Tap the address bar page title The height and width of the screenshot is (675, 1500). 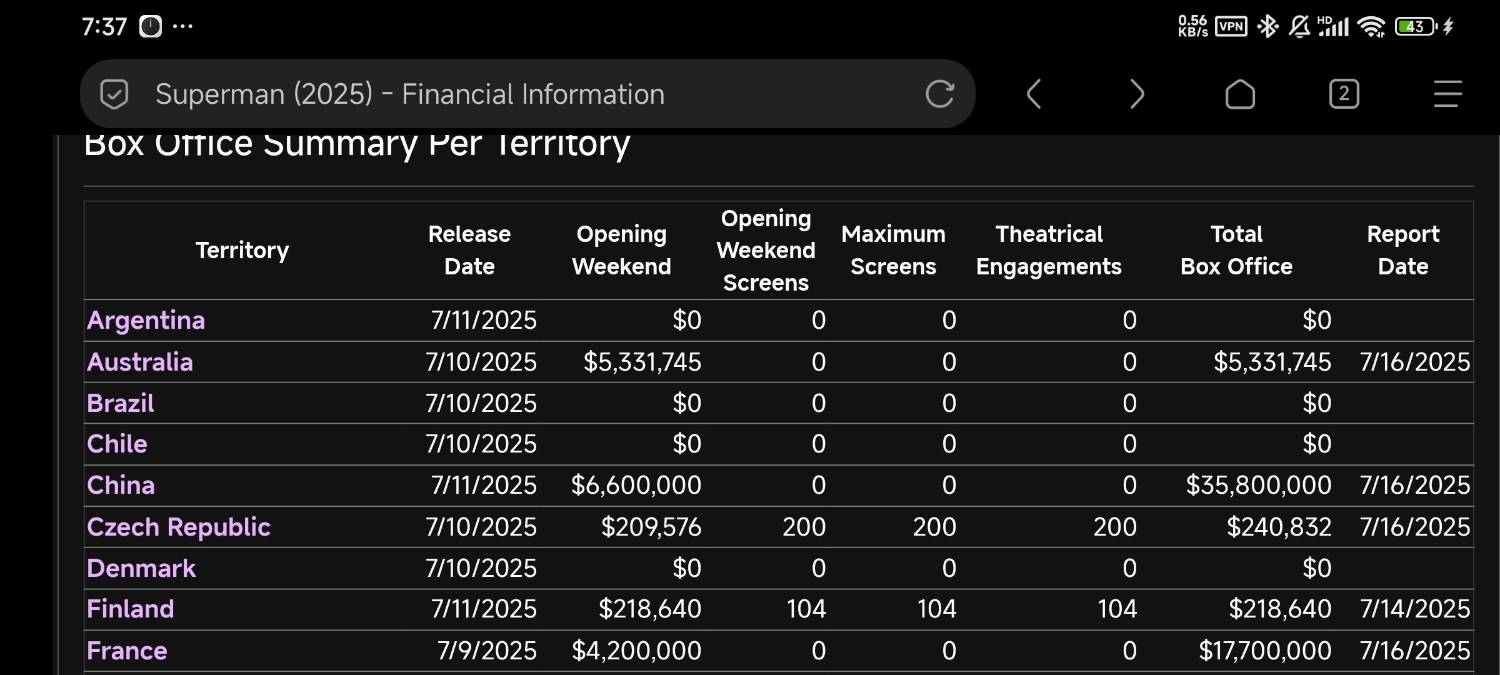(x=410, y=95)
